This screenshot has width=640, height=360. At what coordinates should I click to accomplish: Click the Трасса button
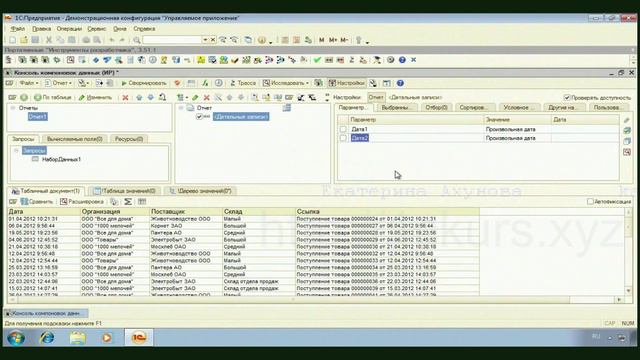pyautogui.click(x=243, y=83)
